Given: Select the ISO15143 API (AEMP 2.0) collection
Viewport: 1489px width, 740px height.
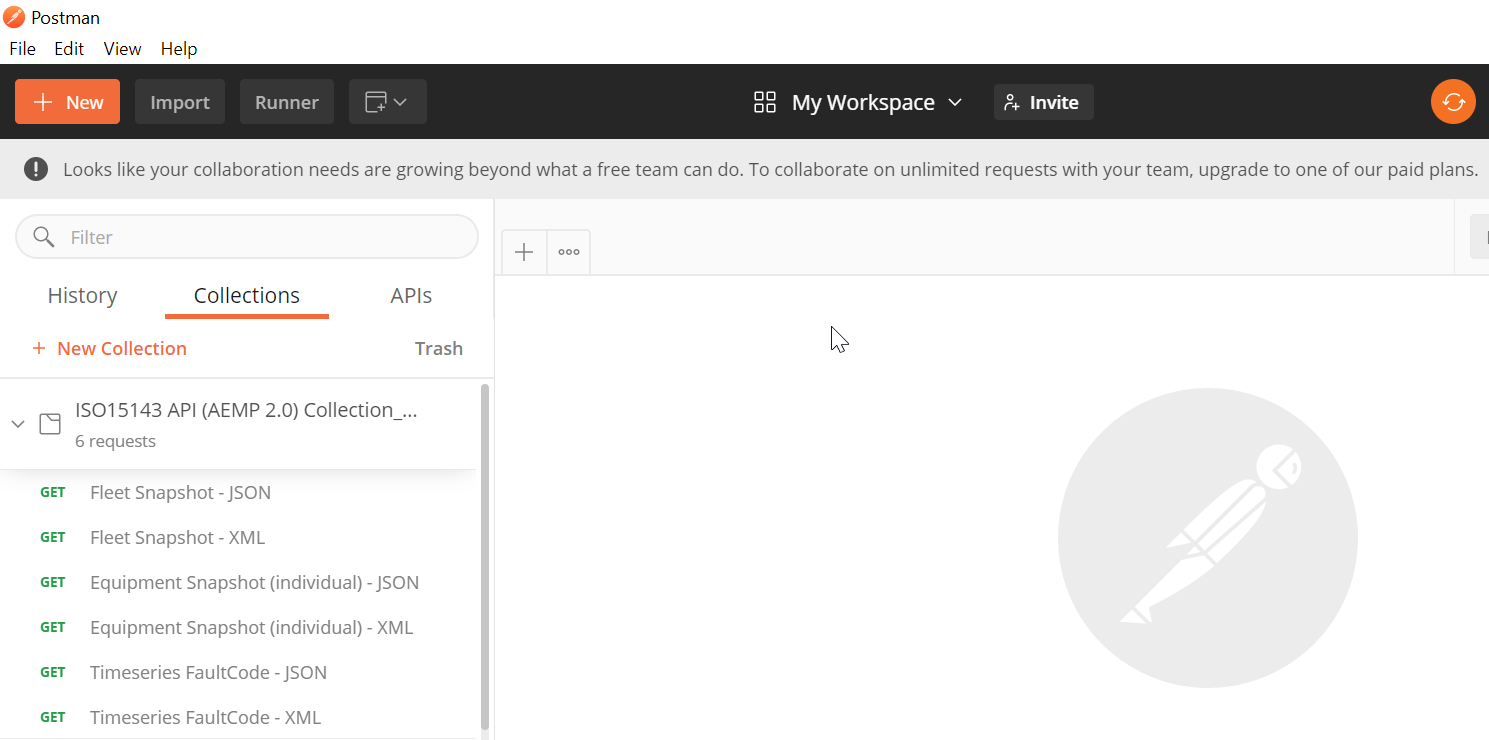Looking at the screenshot, I should click(x=238, y=424).
